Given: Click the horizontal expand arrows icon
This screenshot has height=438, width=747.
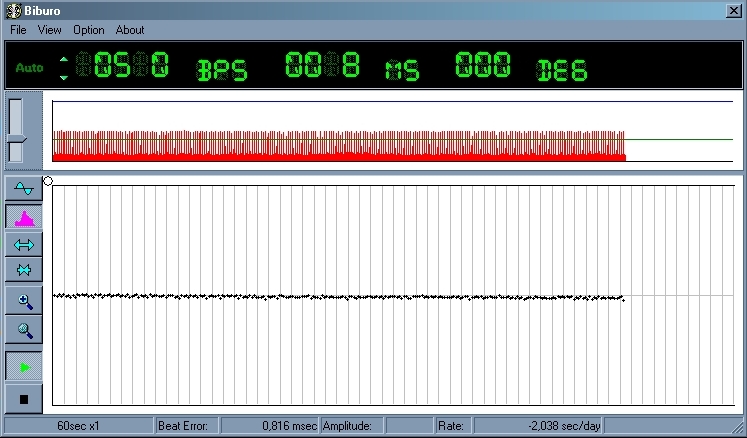Looking at the screenshot, I should pyautogui.click(x=24, y=244).
